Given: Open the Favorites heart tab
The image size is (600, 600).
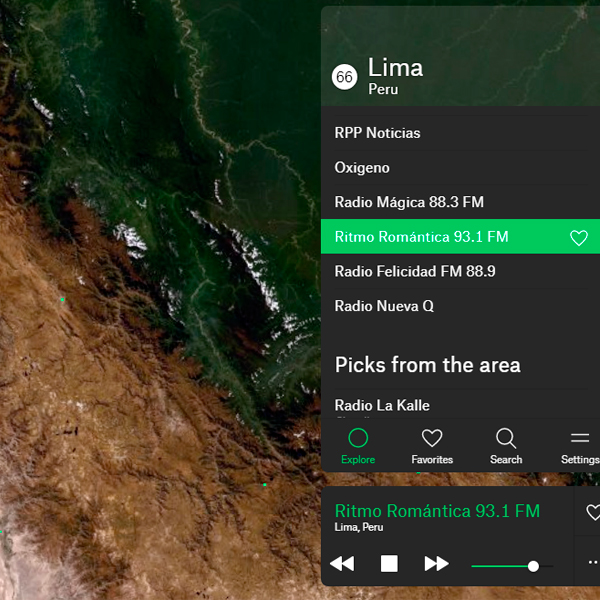Looking at the screenshot, I should pyautogui.click(x=432, y=438).
